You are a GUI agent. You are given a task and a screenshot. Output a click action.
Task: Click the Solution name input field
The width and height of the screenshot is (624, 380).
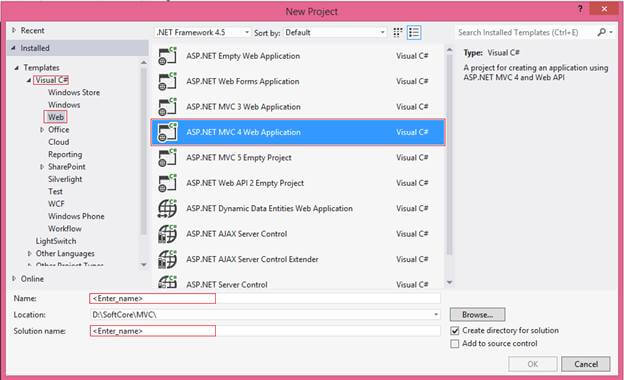click(265, 331)
